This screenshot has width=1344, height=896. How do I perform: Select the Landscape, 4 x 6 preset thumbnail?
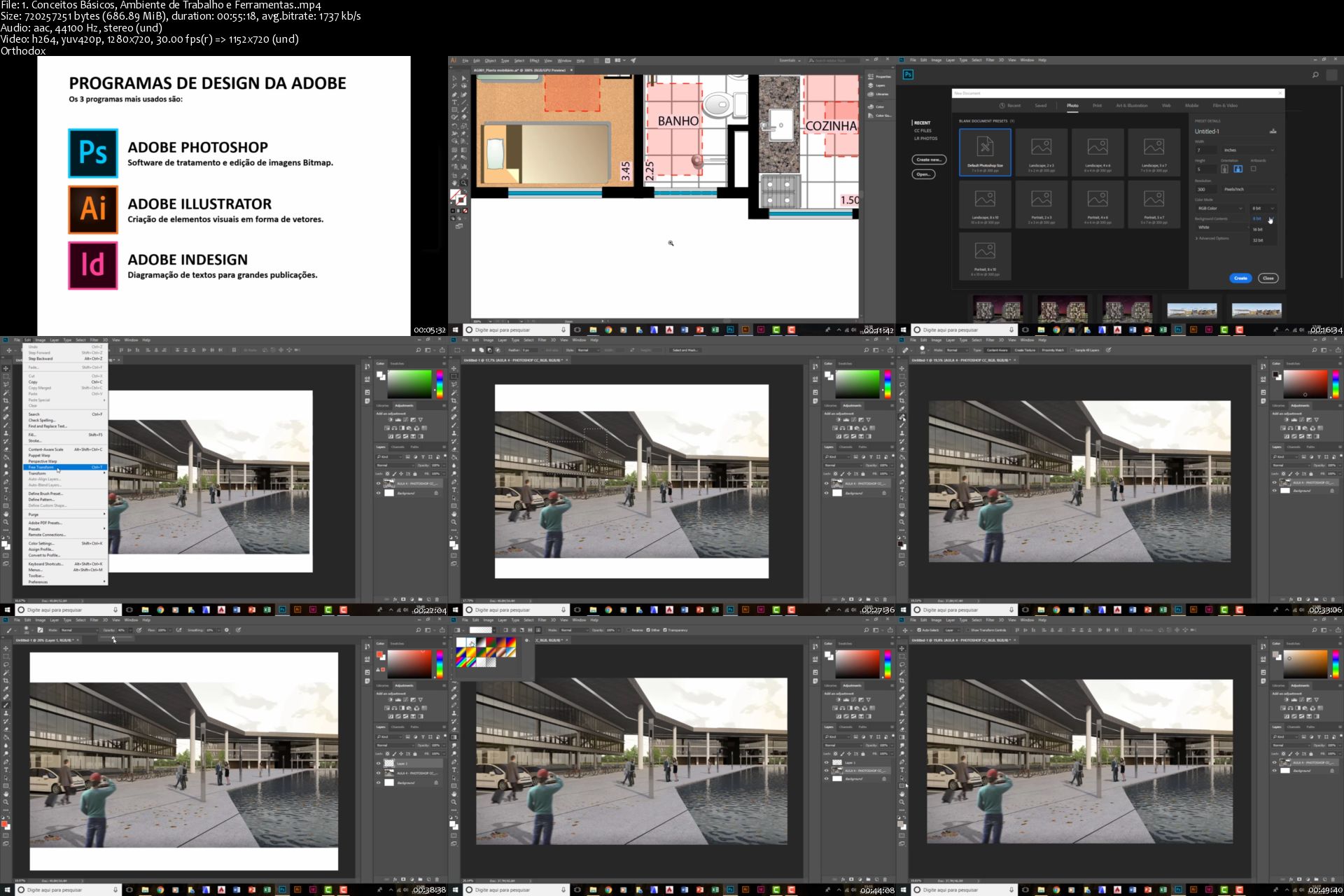click(1097, 152)
